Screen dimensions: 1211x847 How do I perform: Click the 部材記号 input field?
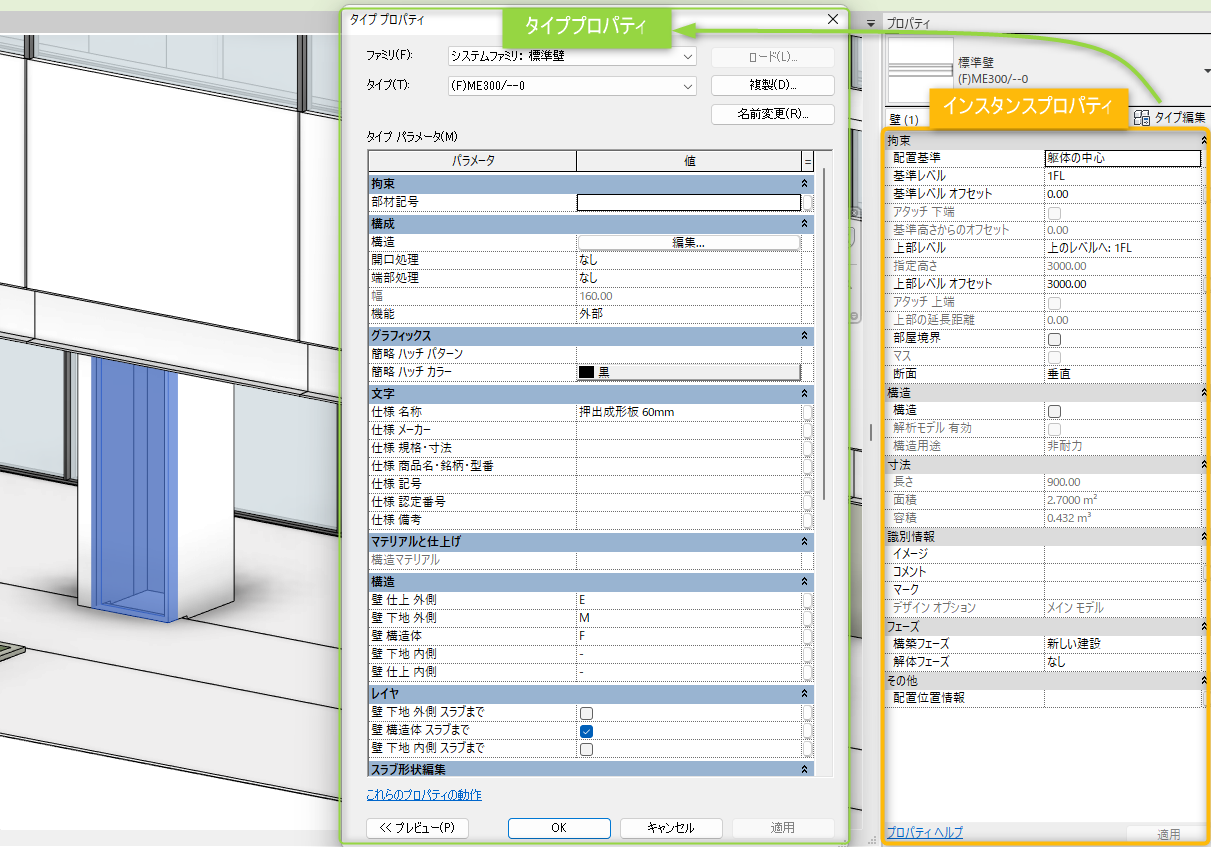click(x=688, y=202)
